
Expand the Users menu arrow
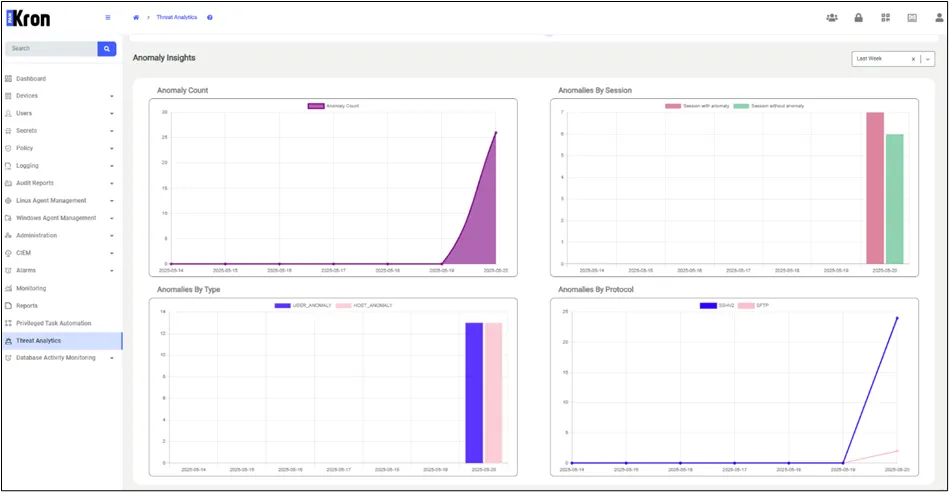(x=112, y=114)
